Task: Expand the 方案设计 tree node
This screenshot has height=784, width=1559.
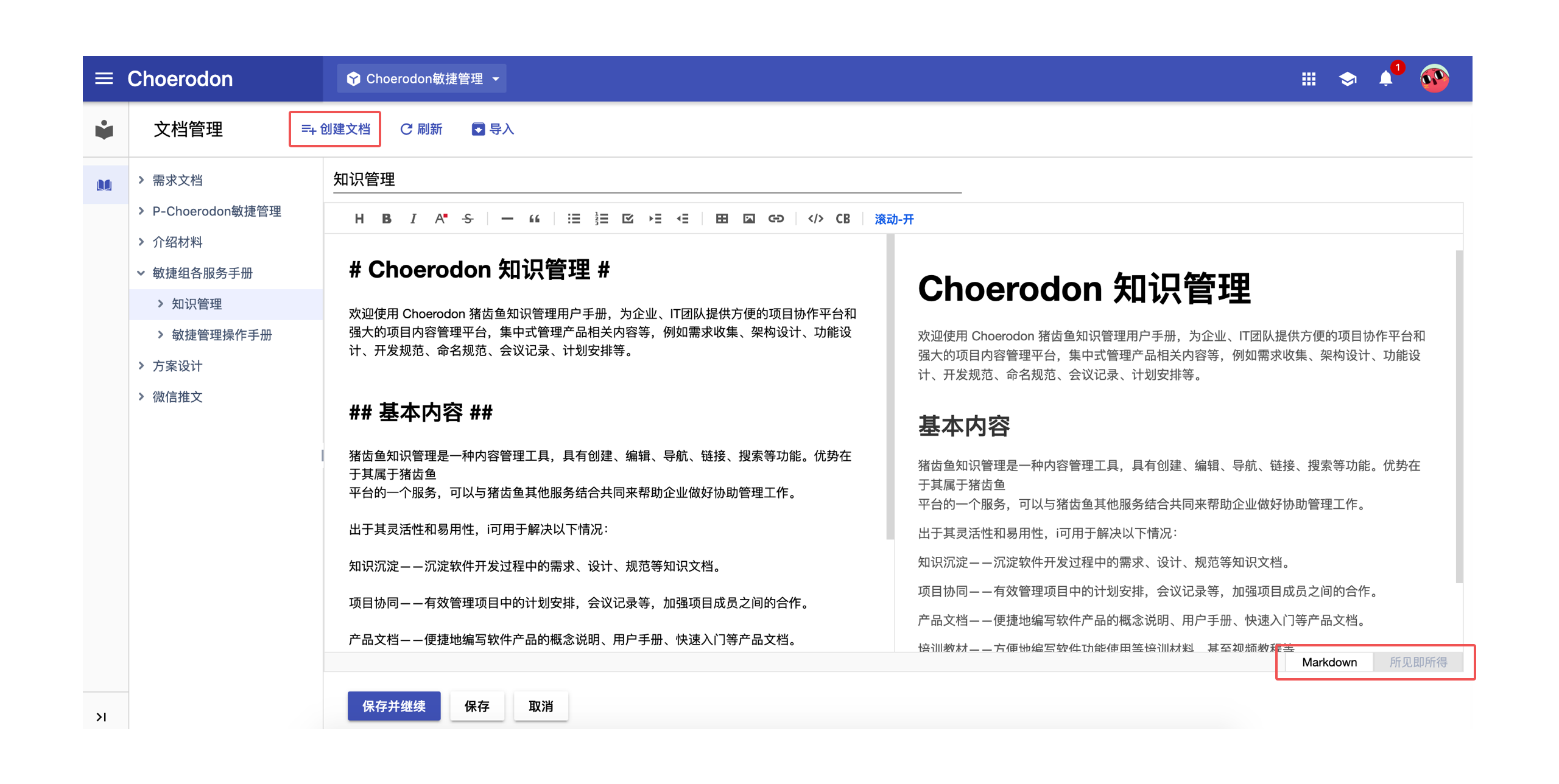Action: 141,365
